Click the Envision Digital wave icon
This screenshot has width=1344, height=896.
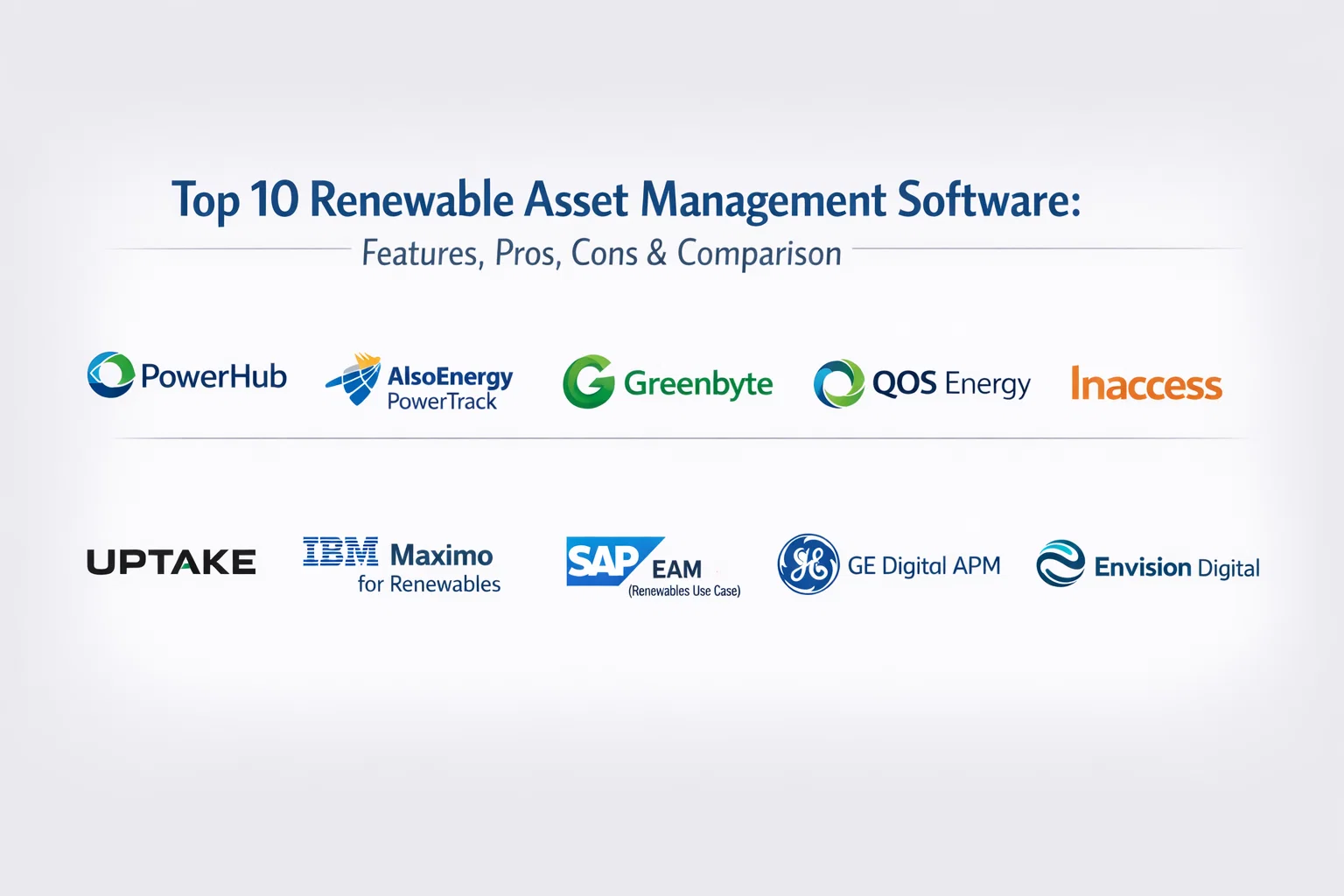(1060, 563)
